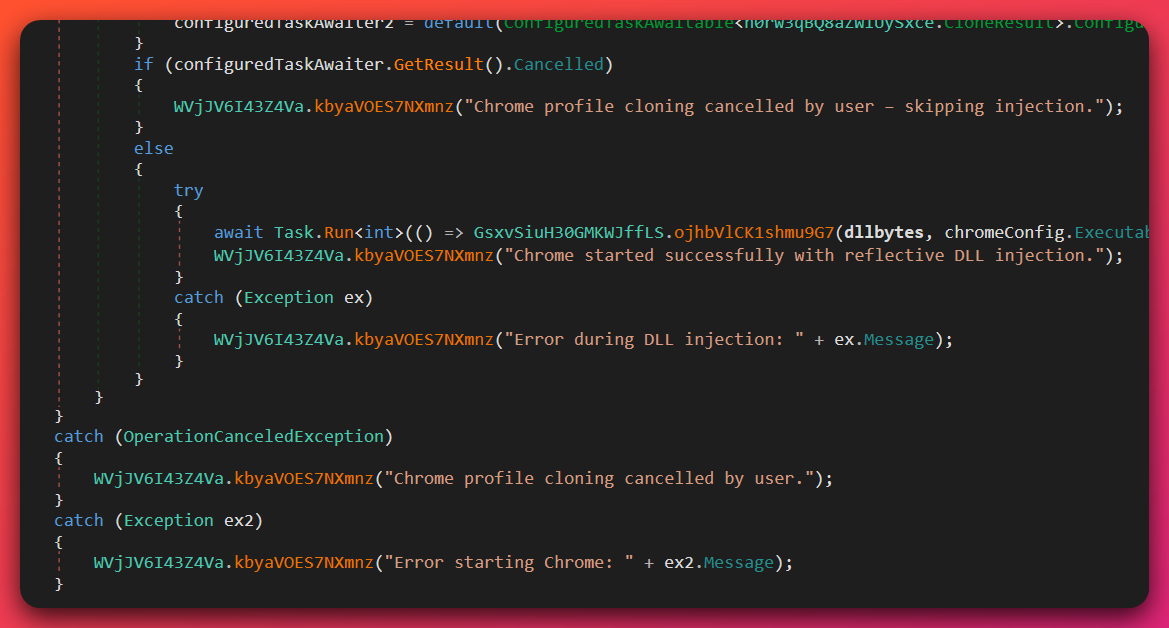
Task: Click 'catch (Exception ex2)' line
Action: click(159, 521)
